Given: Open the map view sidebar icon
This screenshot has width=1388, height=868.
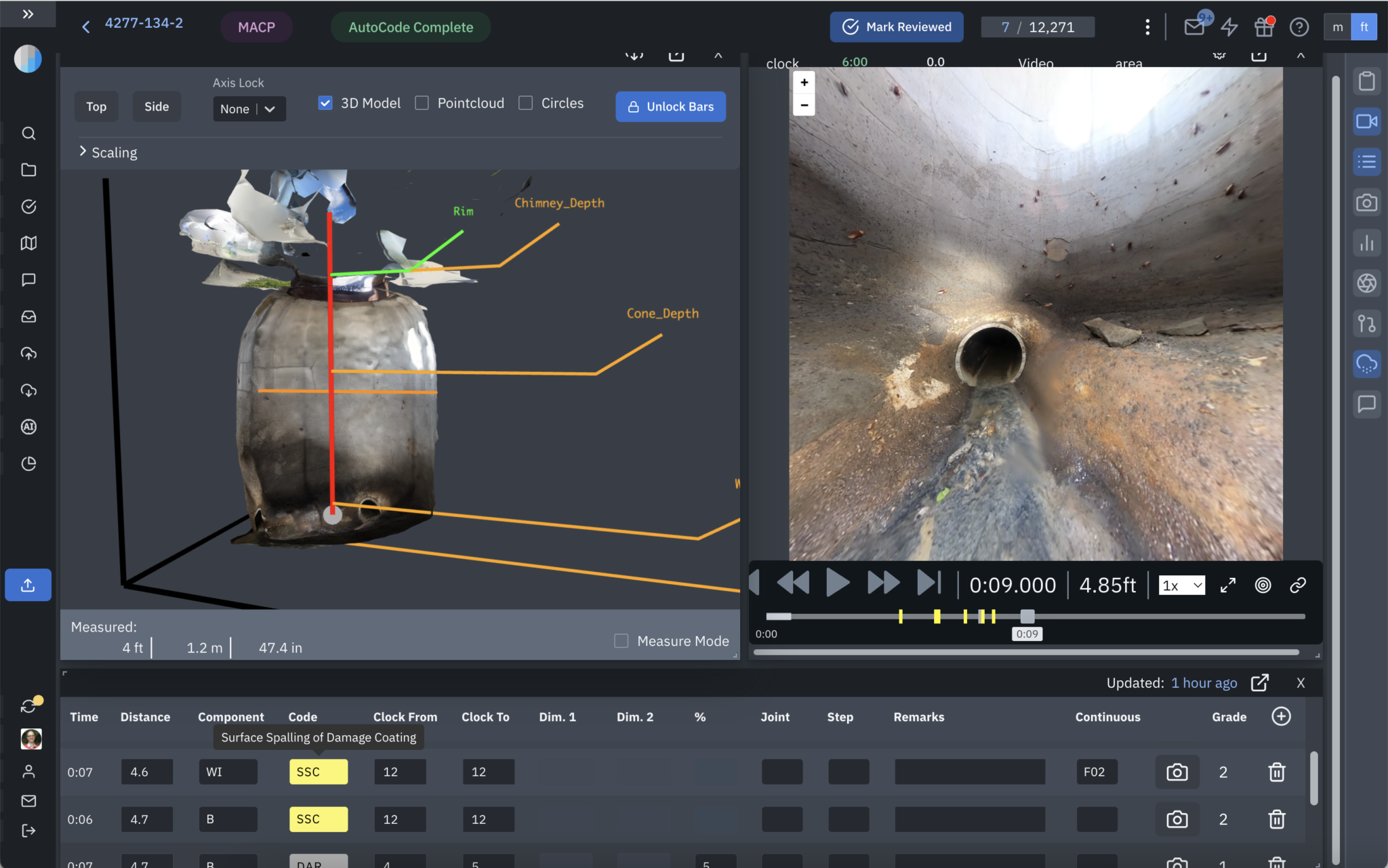Looking at the screenshot, I should pos(28,243).
